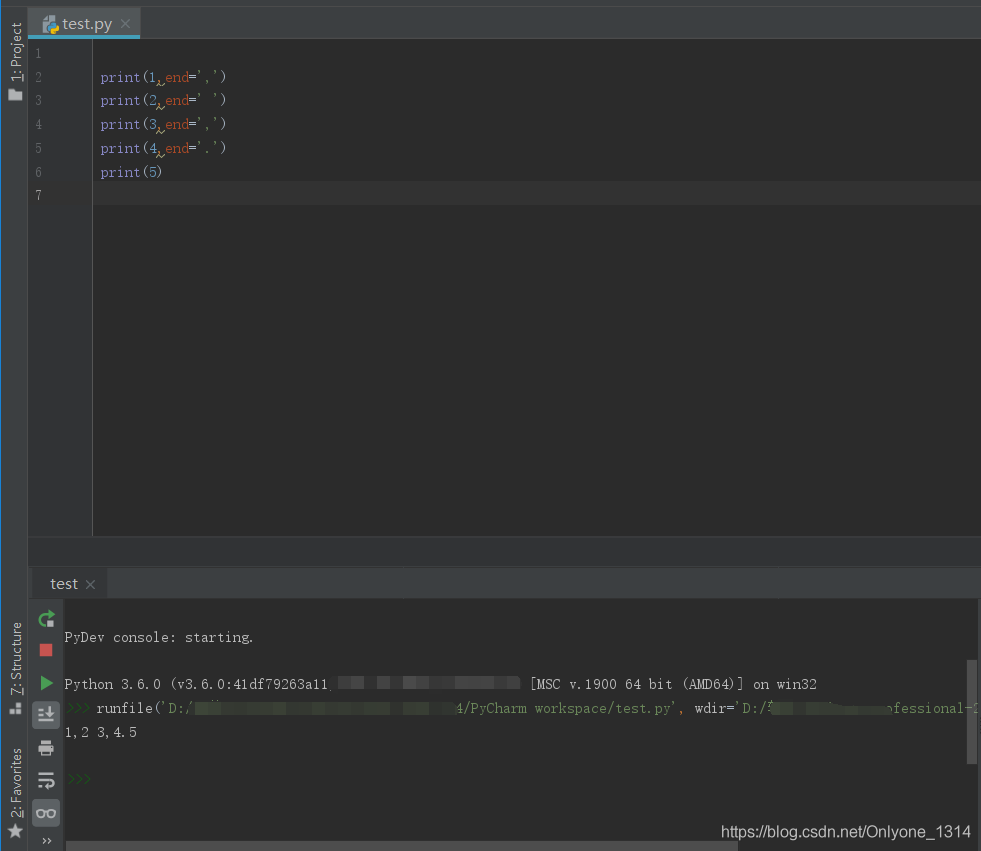981x851 pixels.
Task: Select the test console tab
Action: click(x=64, y=584)
